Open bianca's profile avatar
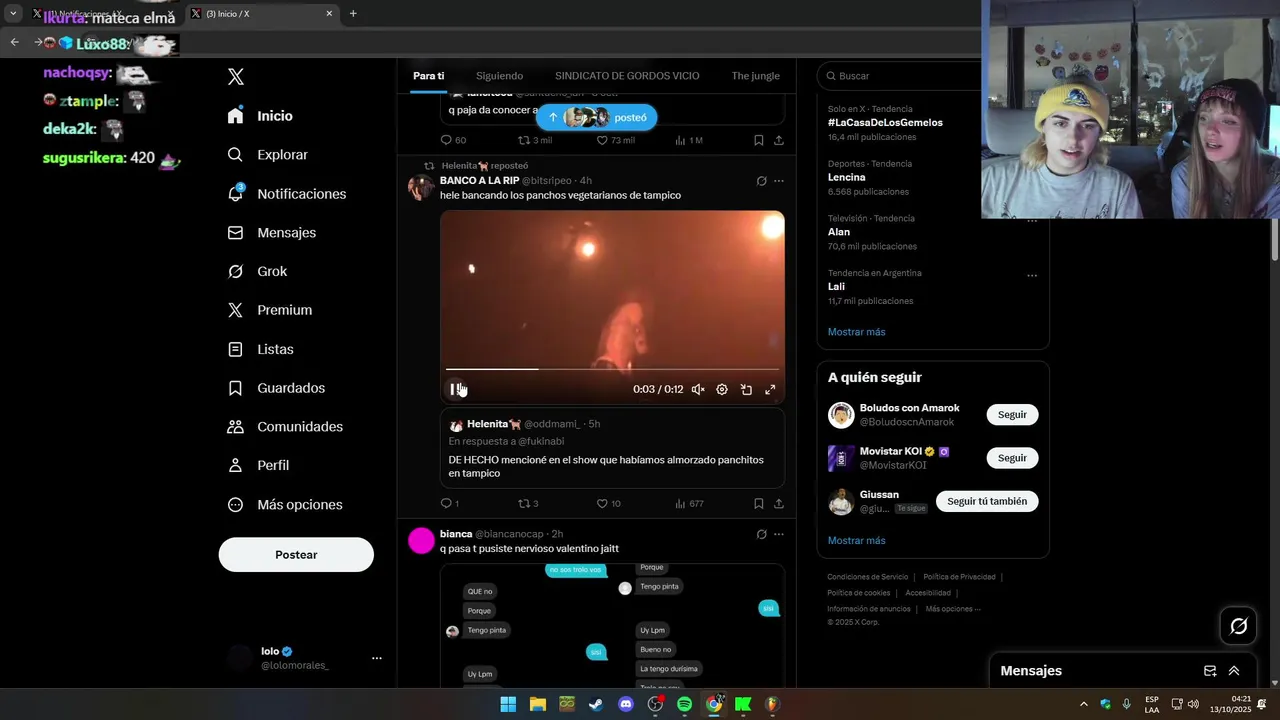 pyautogui.click(x=422, y=541)
